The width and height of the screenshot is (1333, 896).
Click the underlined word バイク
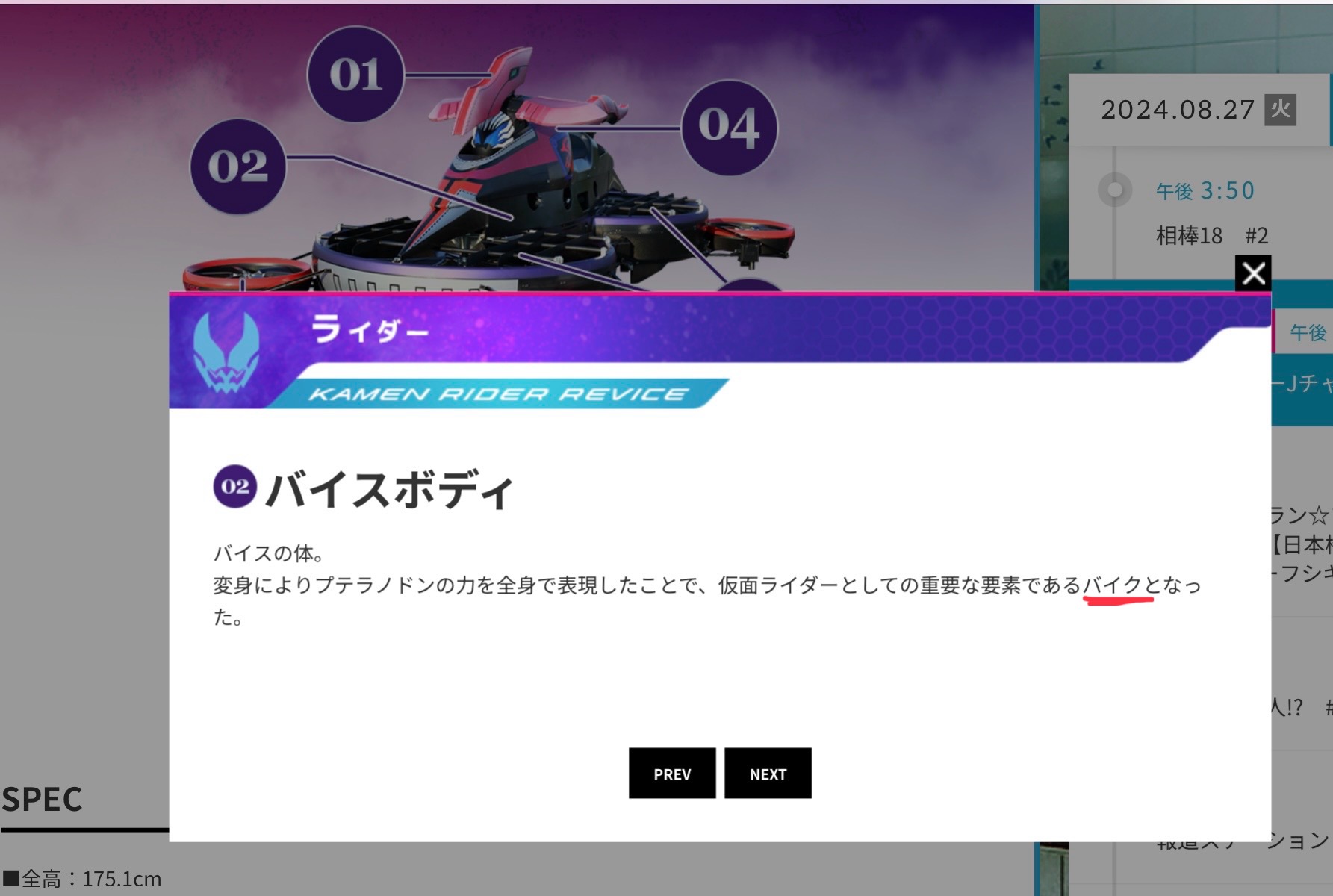[1112, 585]
